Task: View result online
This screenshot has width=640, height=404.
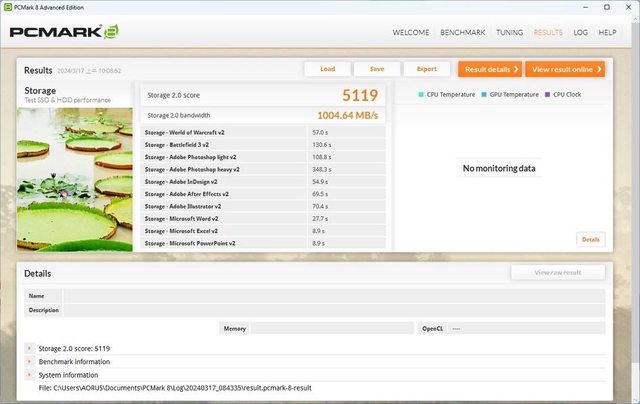Action: coord(566,69)
